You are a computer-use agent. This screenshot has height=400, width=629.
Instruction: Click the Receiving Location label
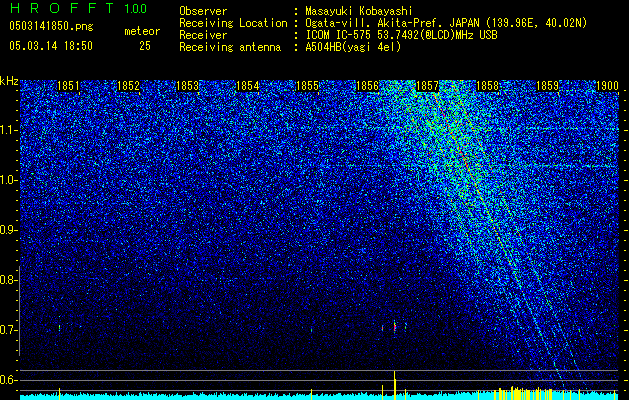click(x=233, y=23)
